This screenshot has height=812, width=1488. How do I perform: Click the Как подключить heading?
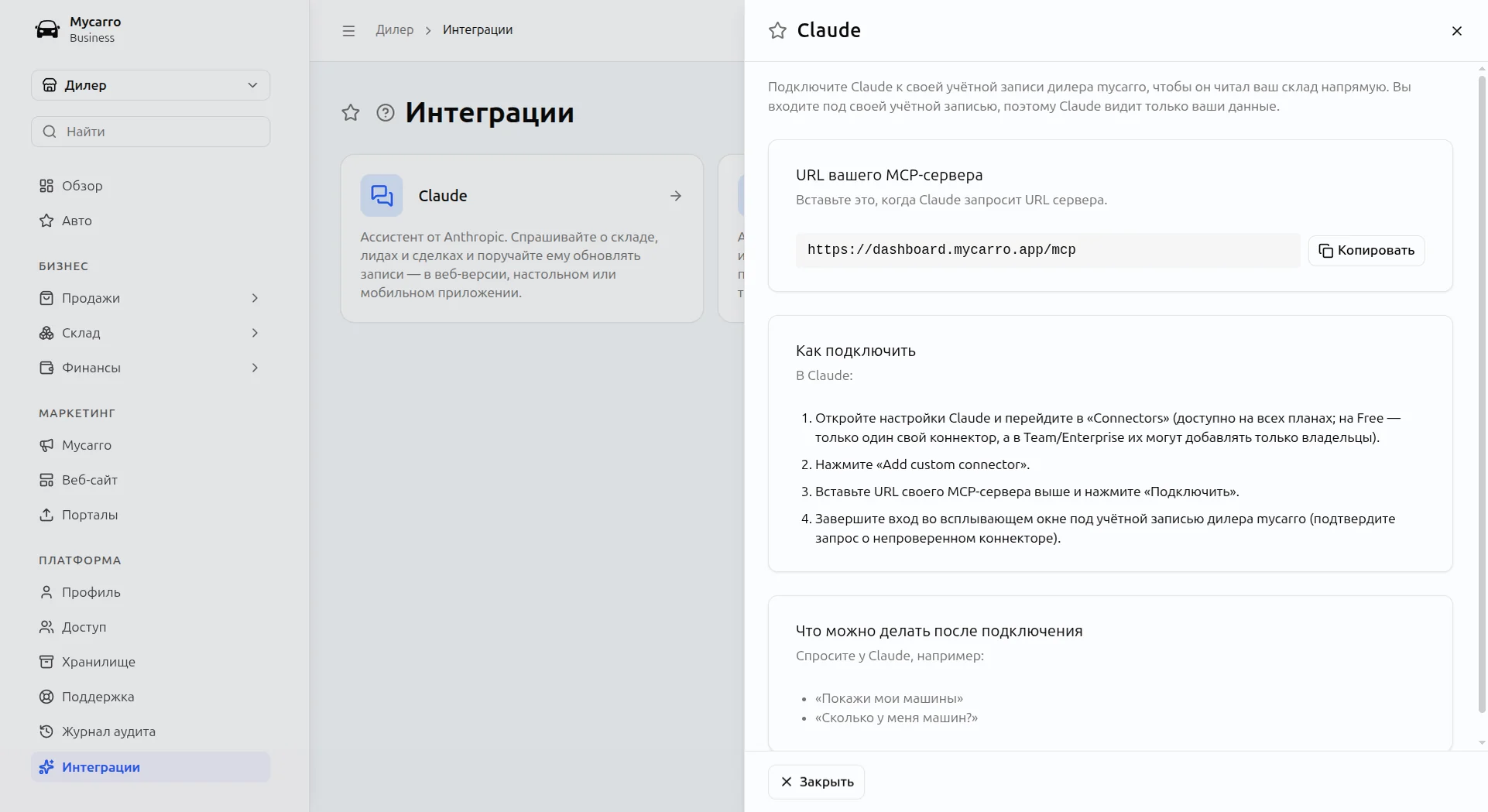[855, 351]
